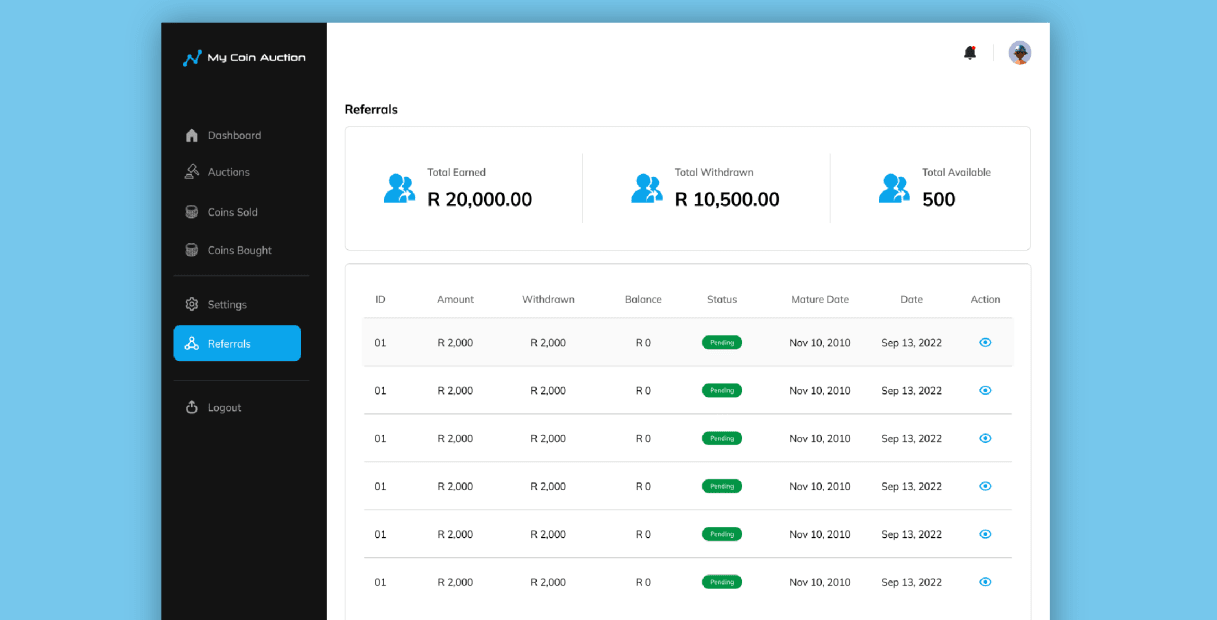
Task: Click the Balance column header
Action: [643, 299]
